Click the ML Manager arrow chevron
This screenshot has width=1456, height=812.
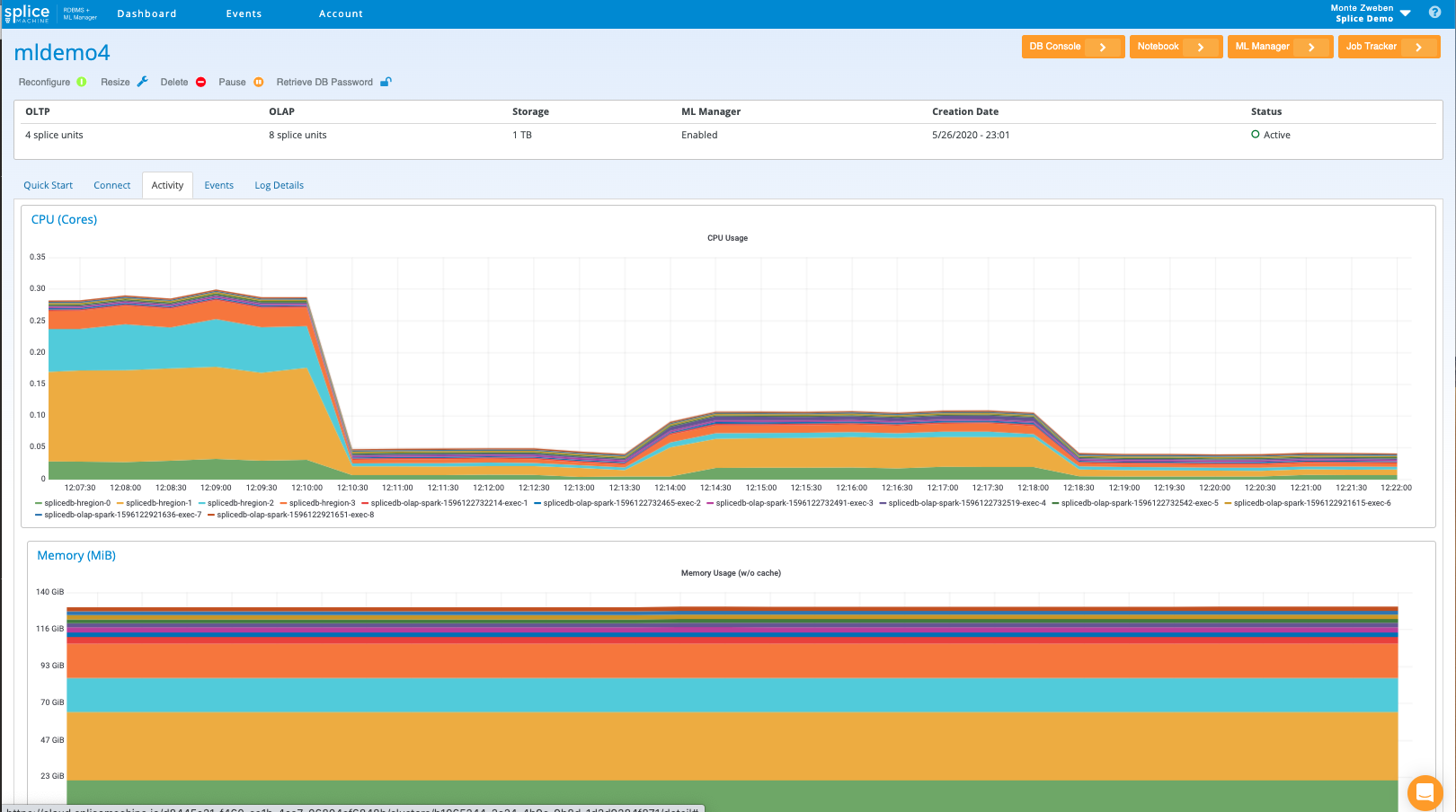[1312, 47]
